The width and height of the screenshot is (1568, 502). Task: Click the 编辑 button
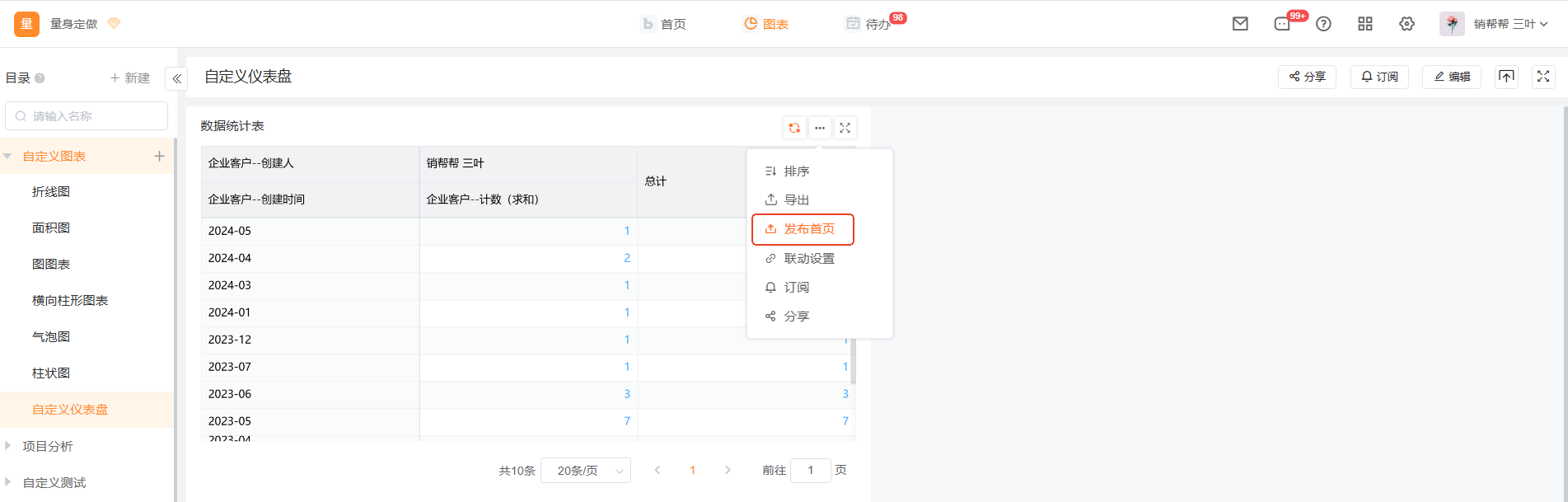pos(1451,77)
